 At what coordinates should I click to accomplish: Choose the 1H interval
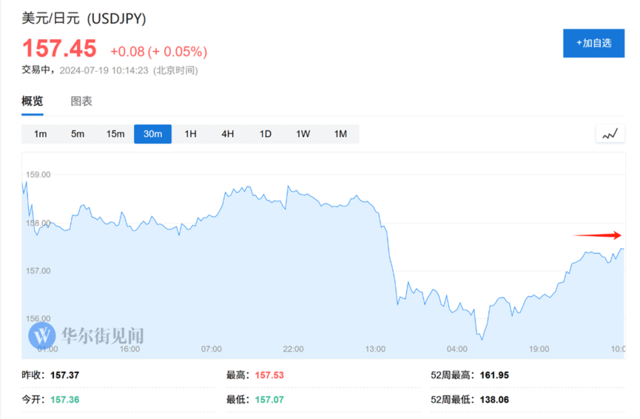click(190, 134)
